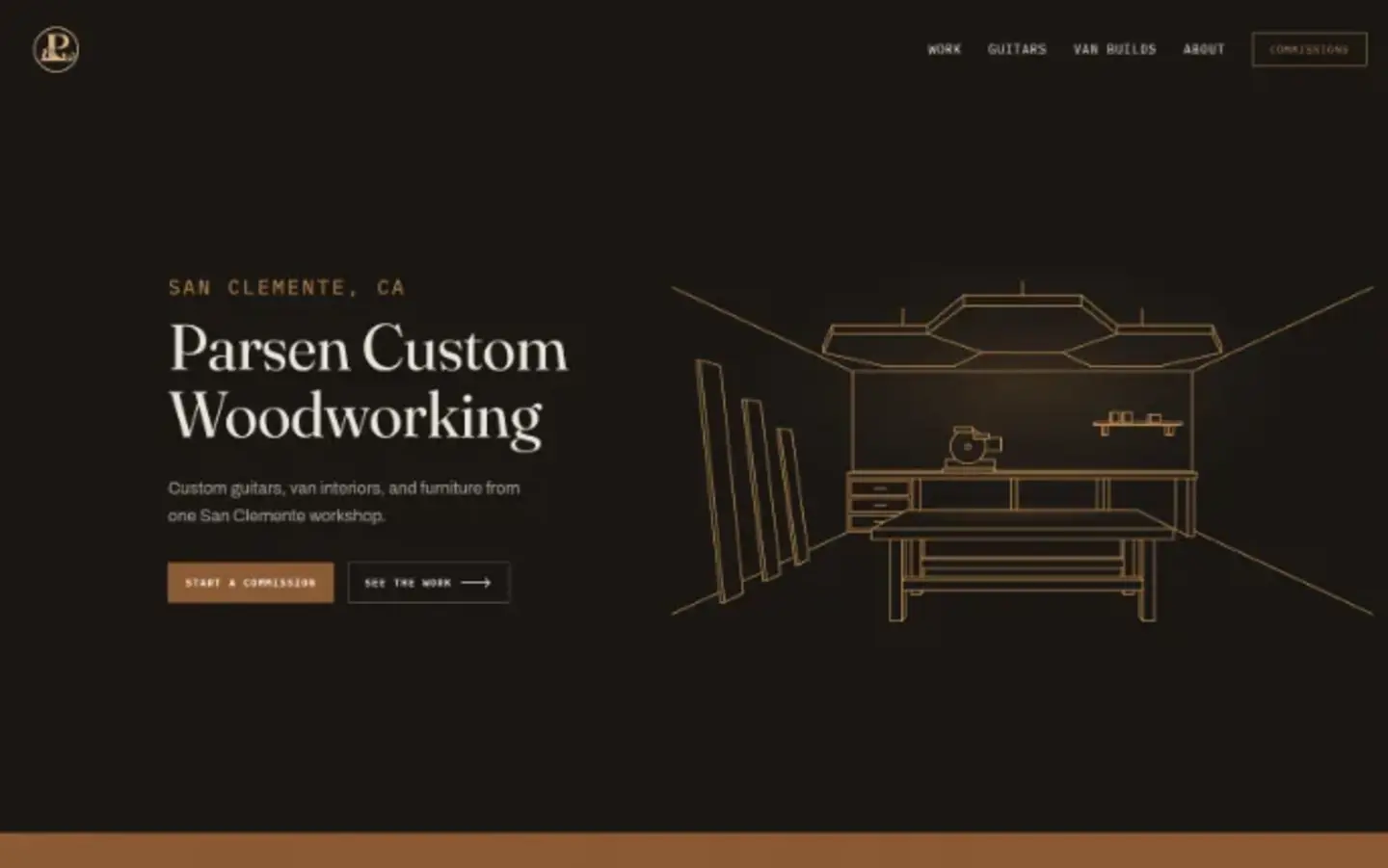
Task: Click the tagline about custom guitars
Action: [344, 502]
